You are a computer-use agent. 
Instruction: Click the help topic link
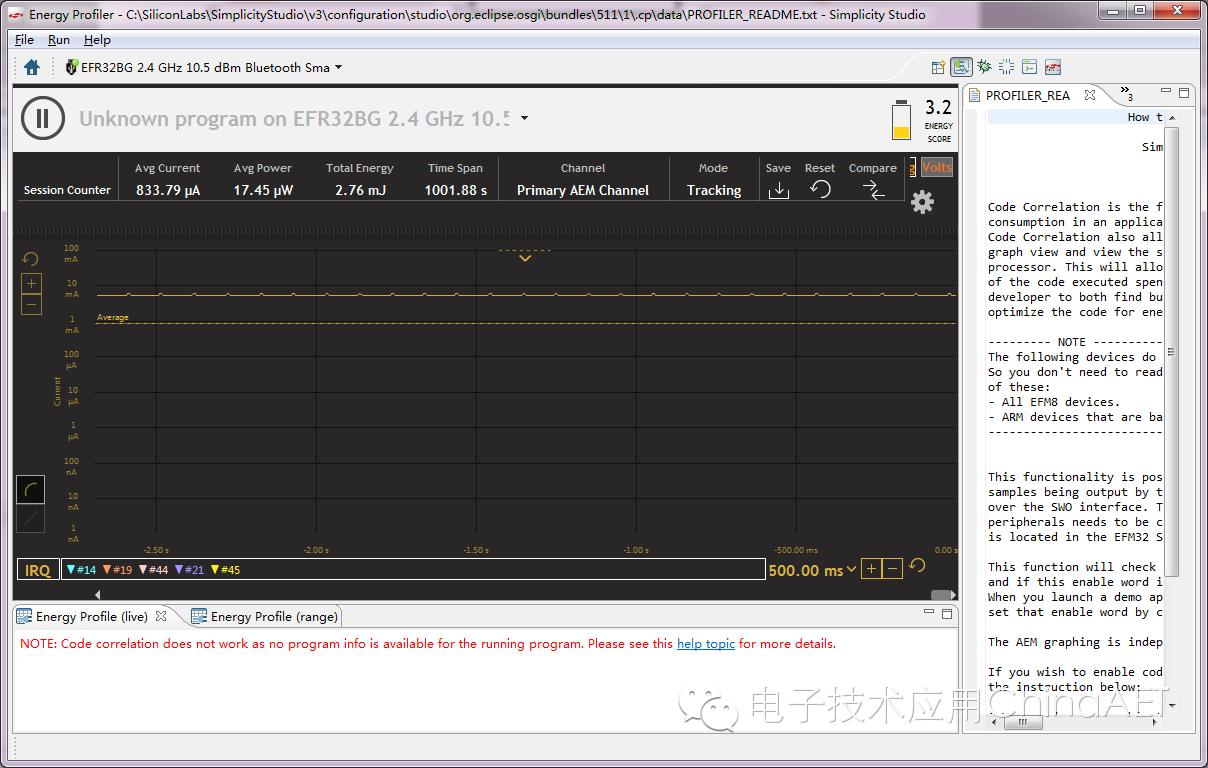706,644
